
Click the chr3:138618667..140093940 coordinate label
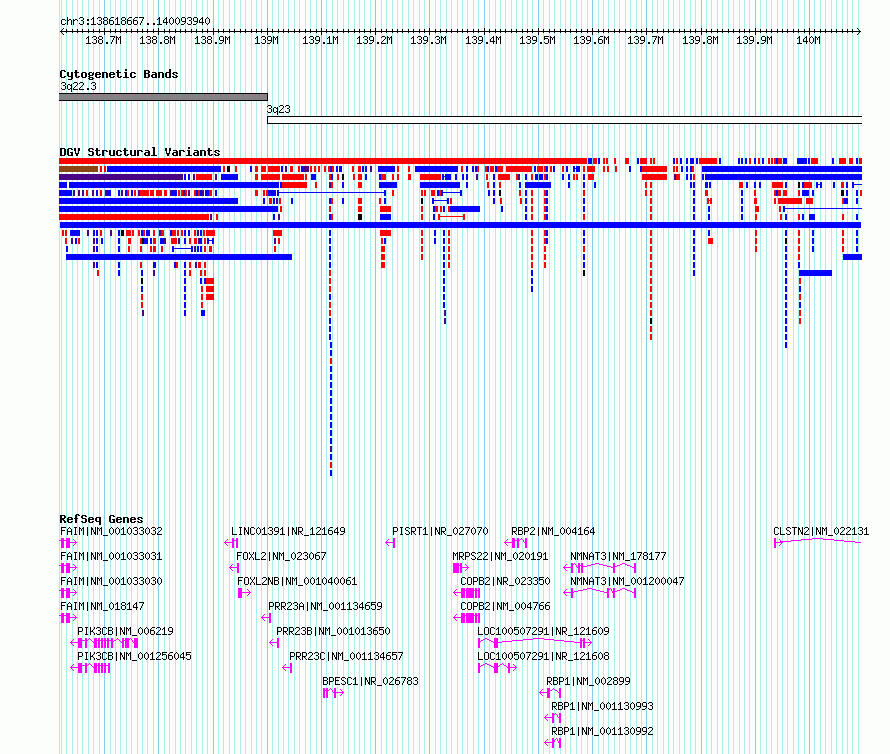[135, 21]
